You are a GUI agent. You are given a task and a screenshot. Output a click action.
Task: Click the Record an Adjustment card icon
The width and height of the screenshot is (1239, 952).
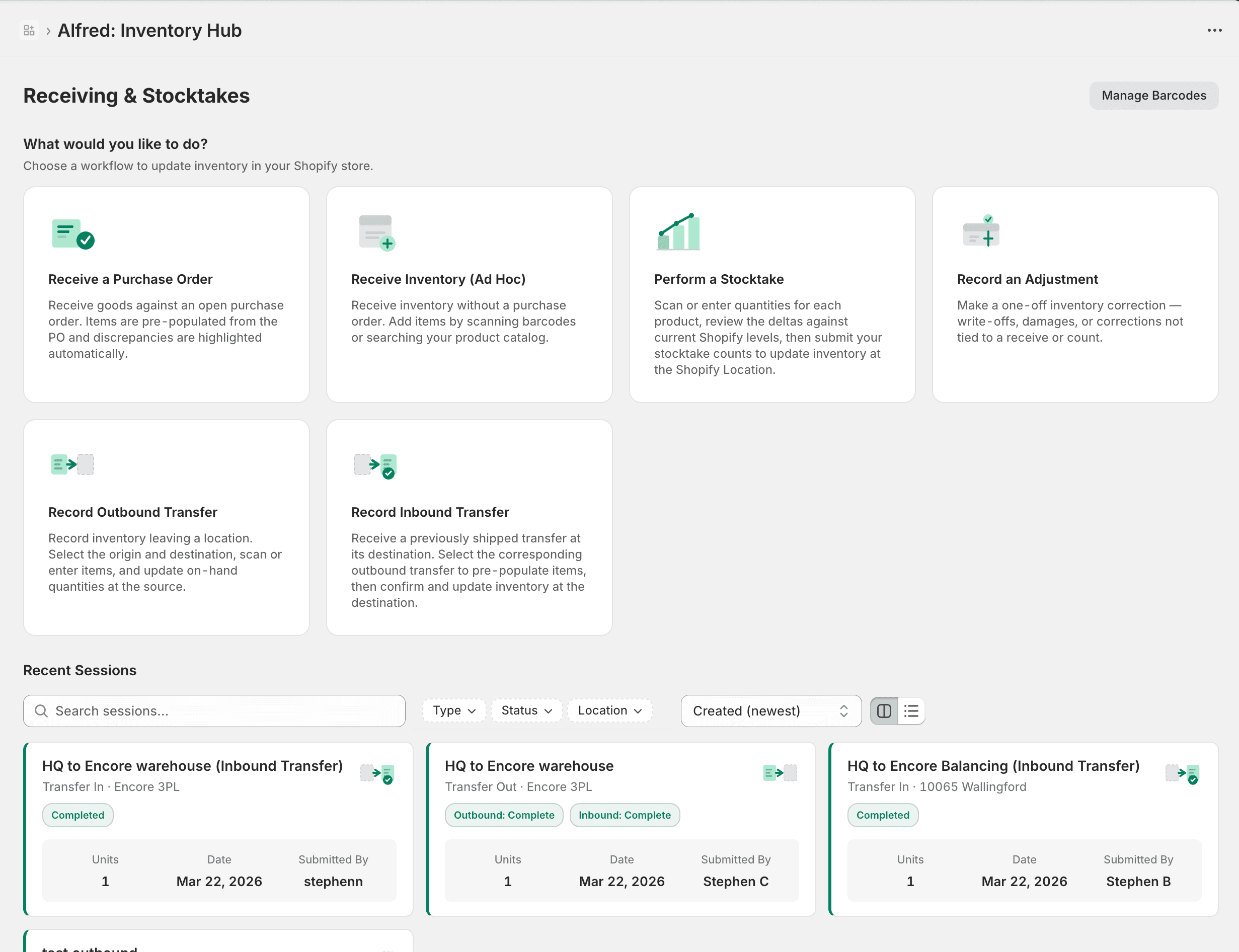[981, 232]
